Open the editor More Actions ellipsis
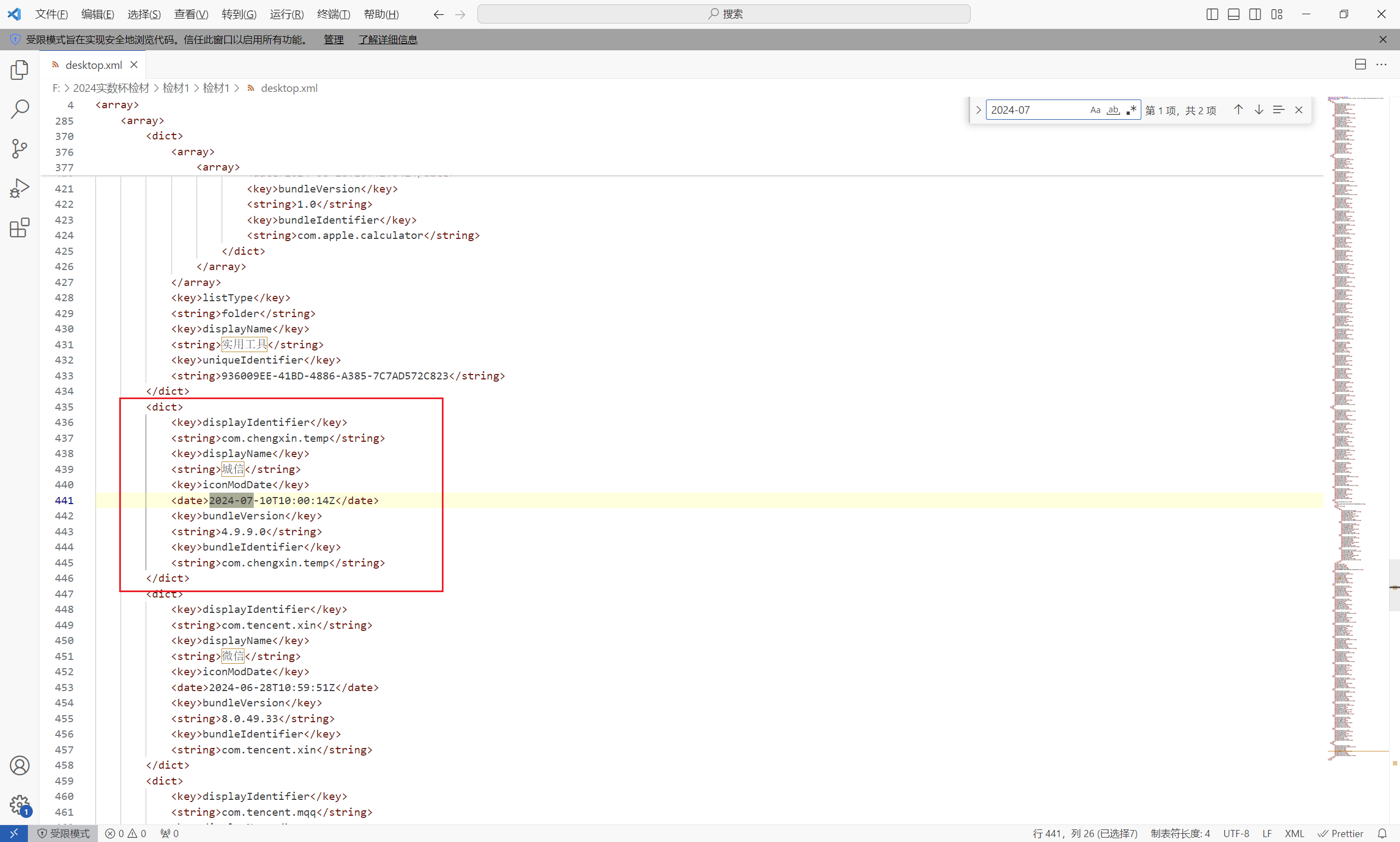Image resolution: width=1400 pixels, height=842 pixels. 1381,65
